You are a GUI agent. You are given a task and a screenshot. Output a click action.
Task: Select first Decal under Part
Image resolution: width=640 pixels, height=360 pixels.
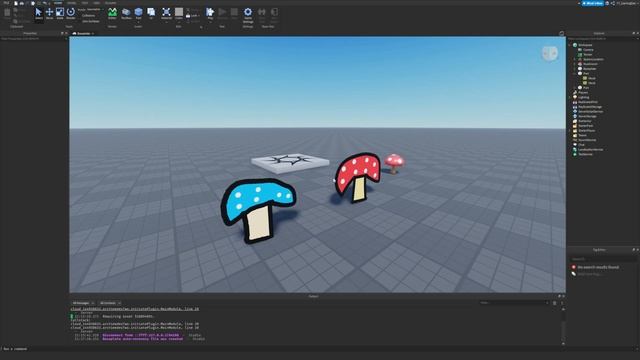tap(592, 78)
